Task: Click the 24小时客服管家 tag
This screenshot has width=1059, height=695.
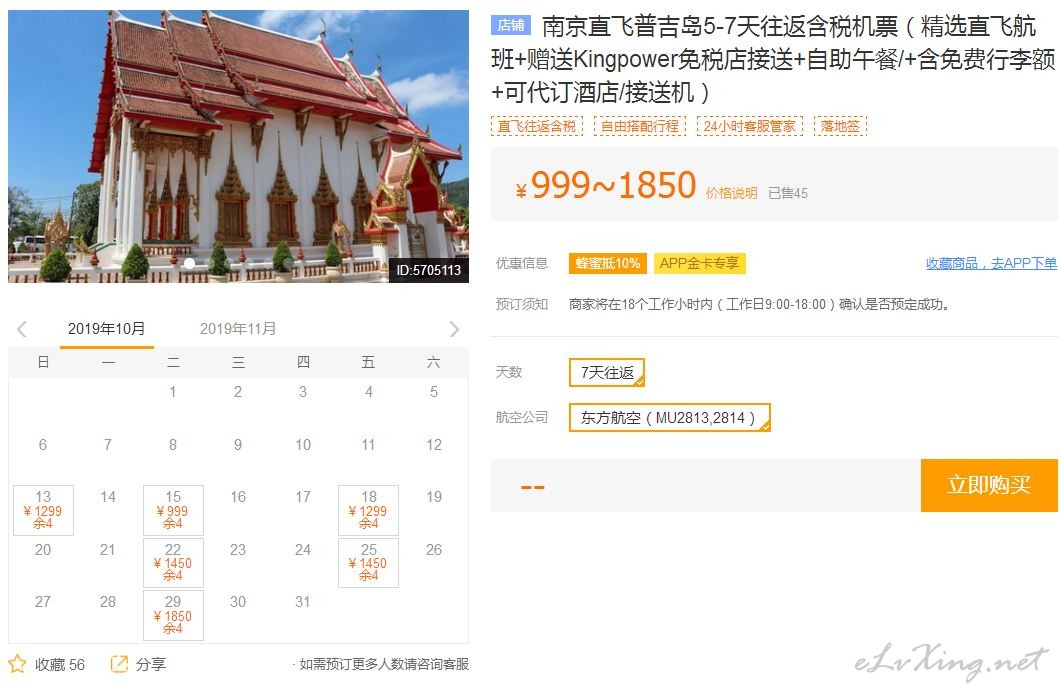Action: point(750,126)
